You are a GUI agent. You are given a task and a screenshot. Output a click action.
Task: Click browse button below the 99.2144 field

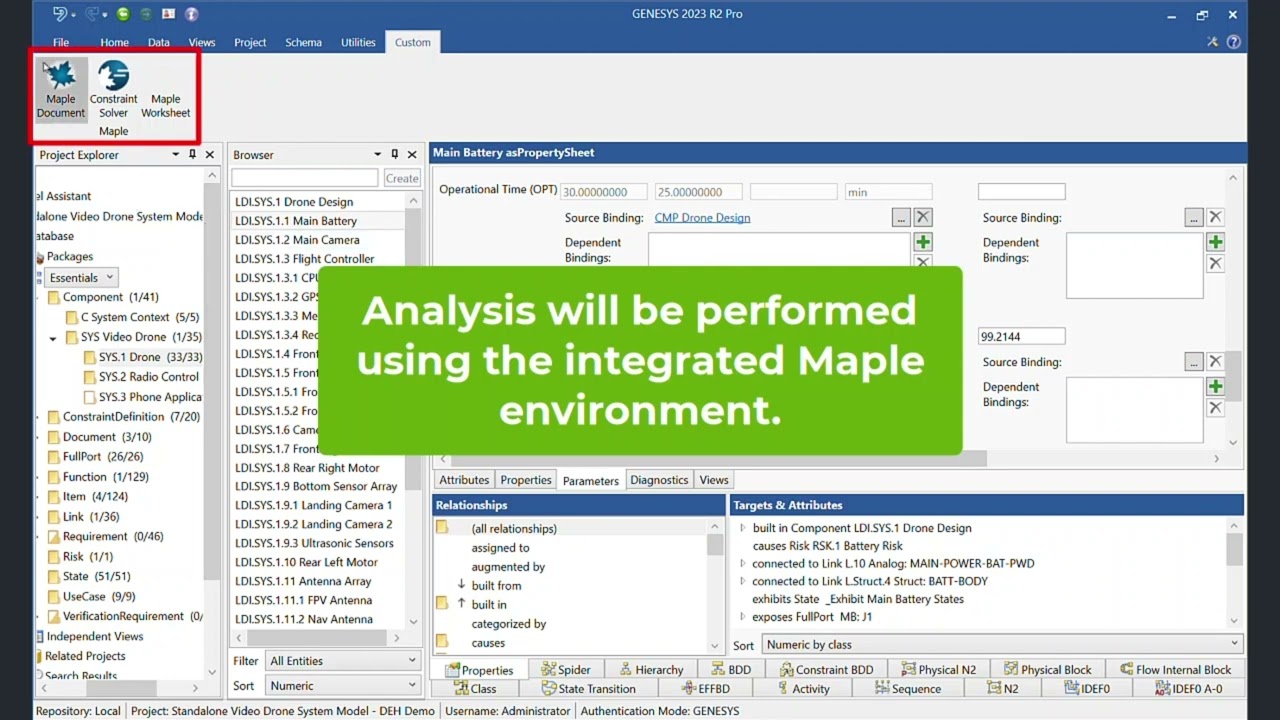click(1193, 361)
